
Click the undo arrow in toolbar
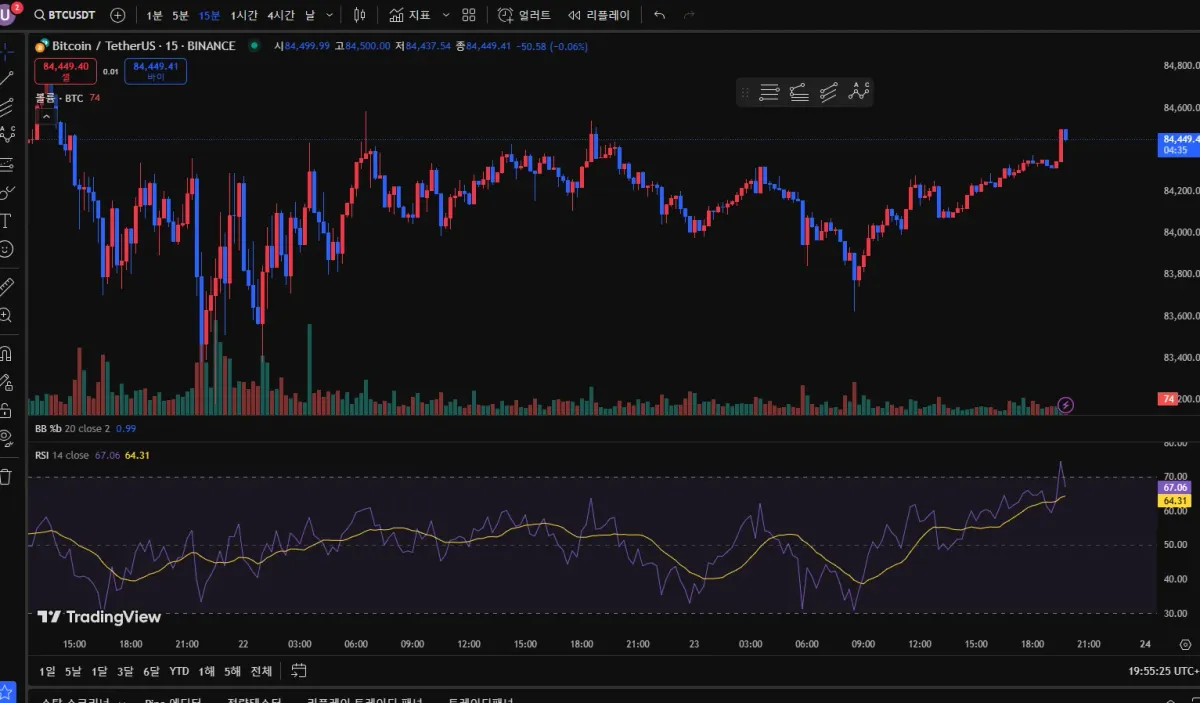pyautogui.click(x=659, y=15)
